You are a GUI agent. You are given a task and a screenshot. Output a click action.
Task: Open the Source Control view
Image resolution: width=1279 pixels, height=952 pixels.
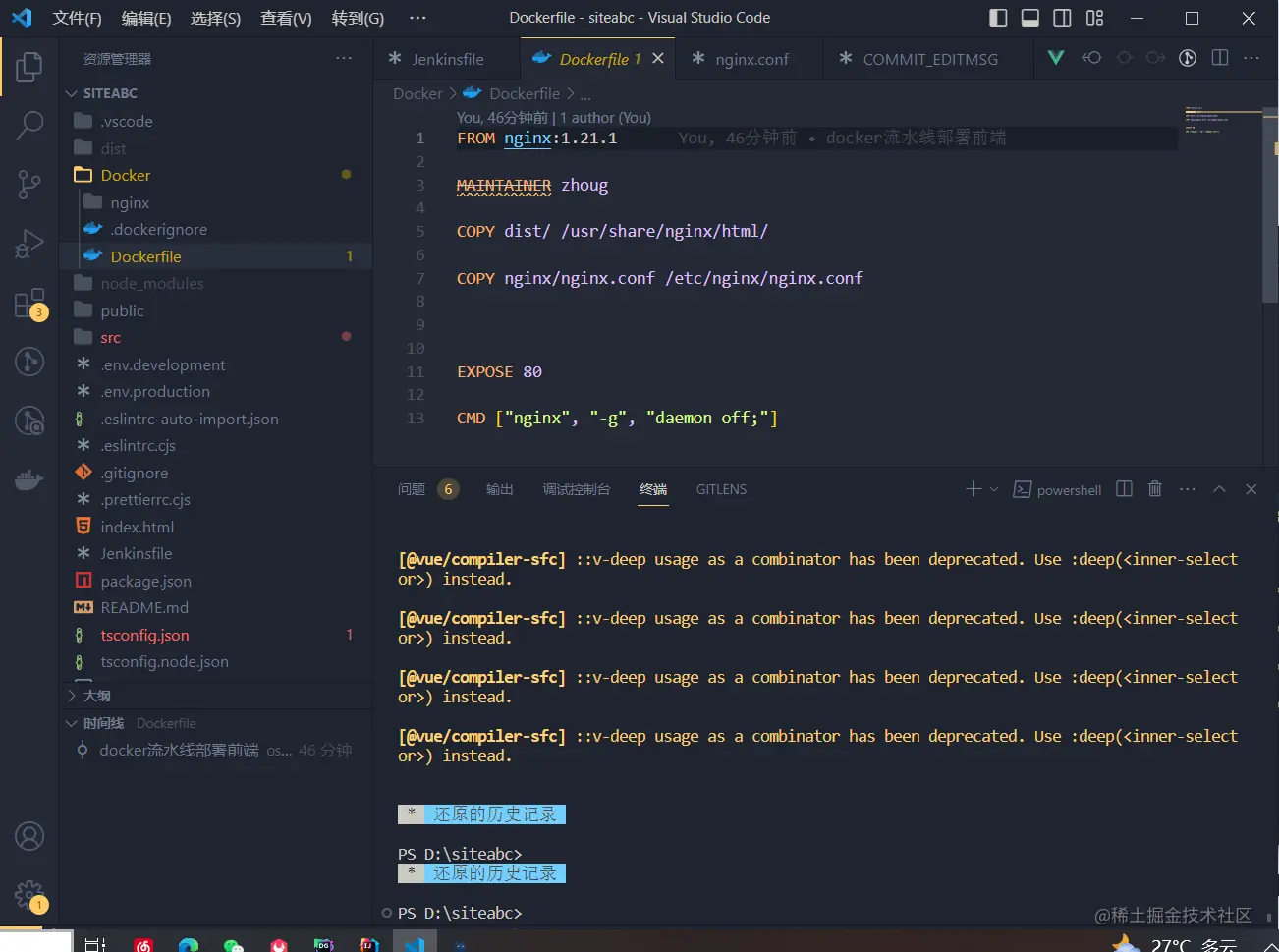point(29,184)
